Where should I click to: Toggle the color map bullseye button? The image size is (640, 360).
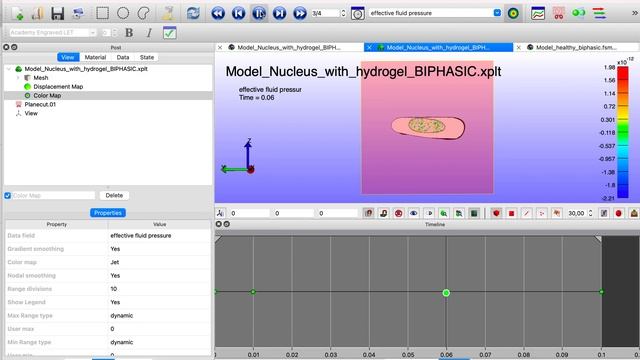coord(513,13)
